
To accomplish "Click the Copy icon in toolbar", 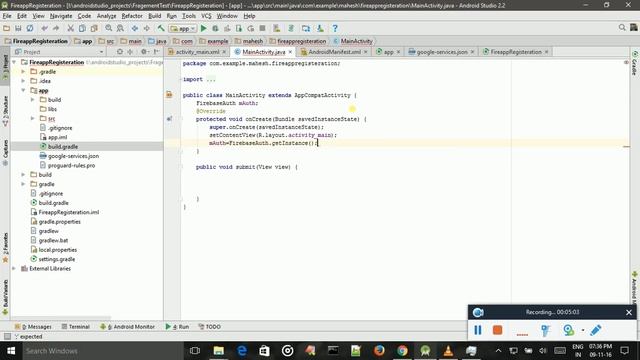I will pyautogui.click(x=82, y=28).
